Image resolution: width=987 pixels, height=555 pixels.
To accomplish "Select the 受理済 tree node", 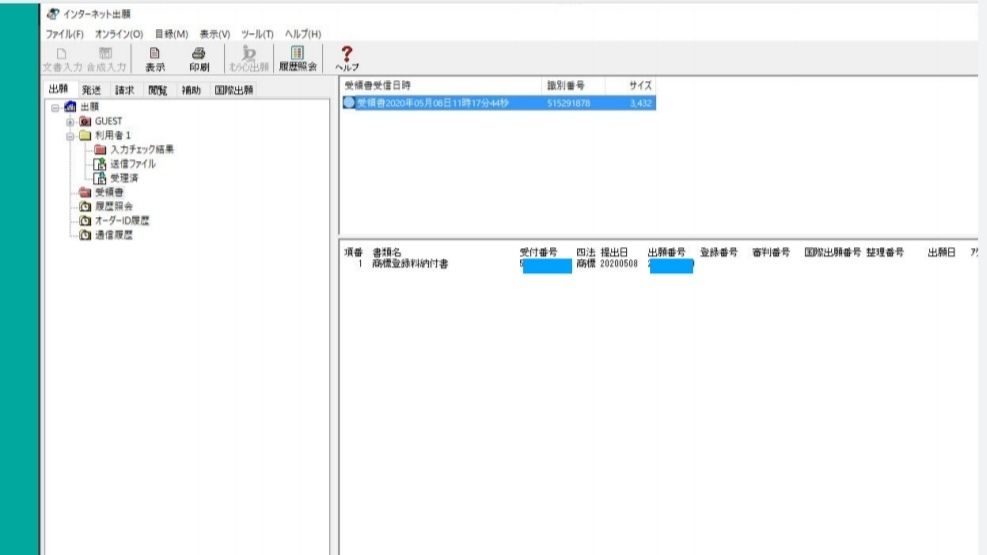I will 124,178.
